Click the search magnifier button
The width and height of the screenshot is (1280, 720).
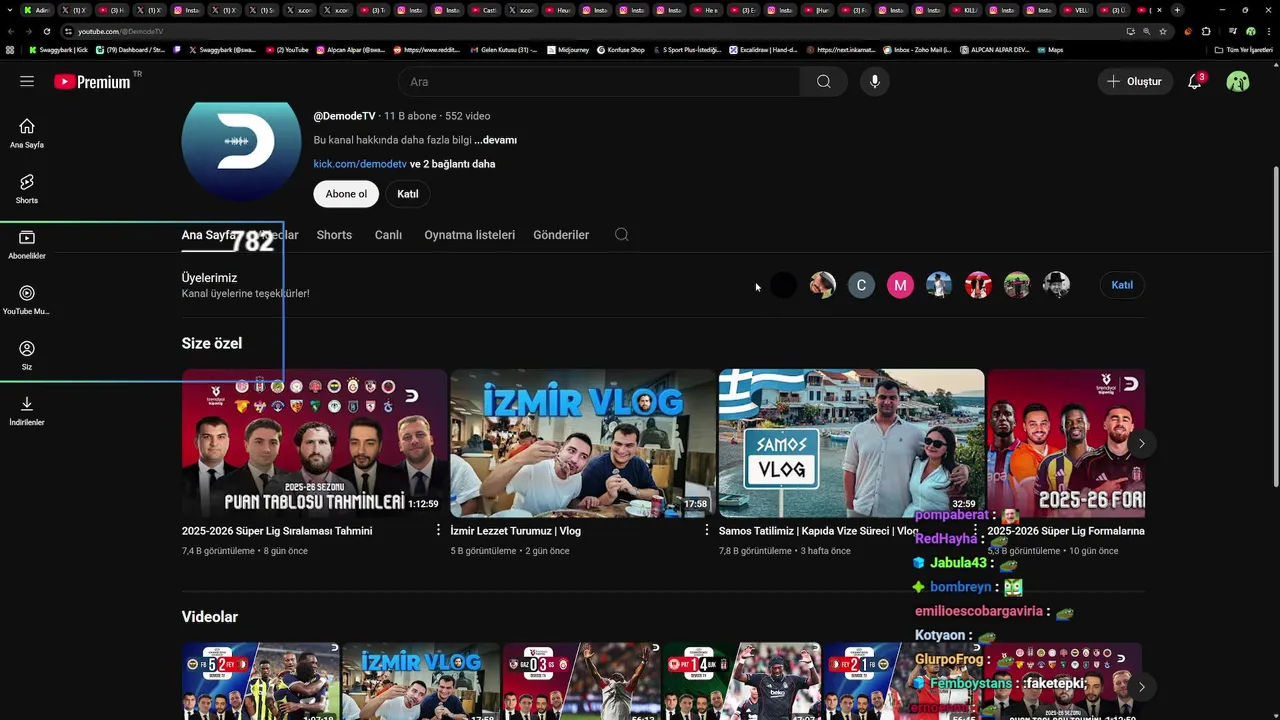coord(823,82)
